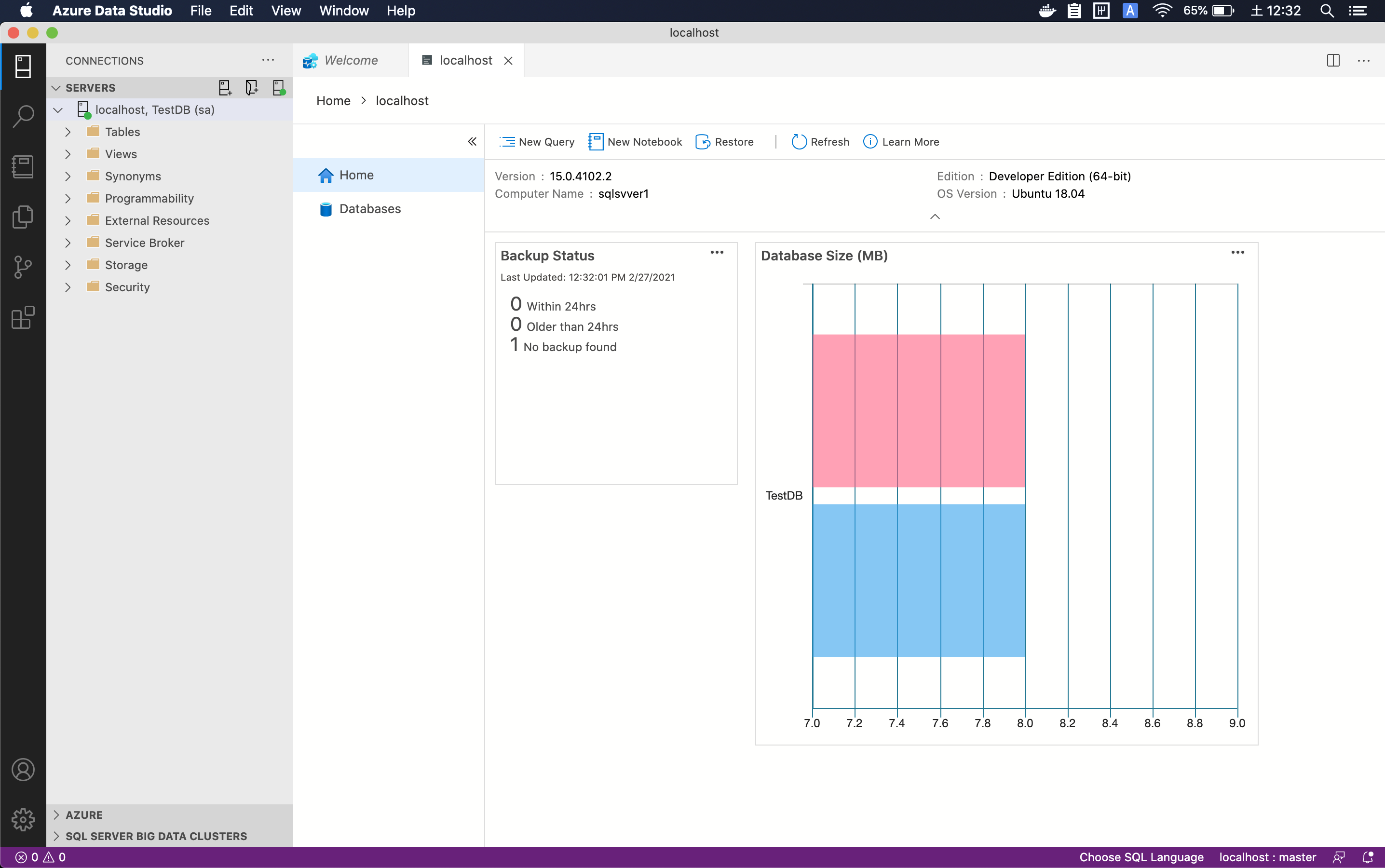Click the pink TestDB bar in chart
The height and width of the screenshot is (868, 1385).
[918, 410]
